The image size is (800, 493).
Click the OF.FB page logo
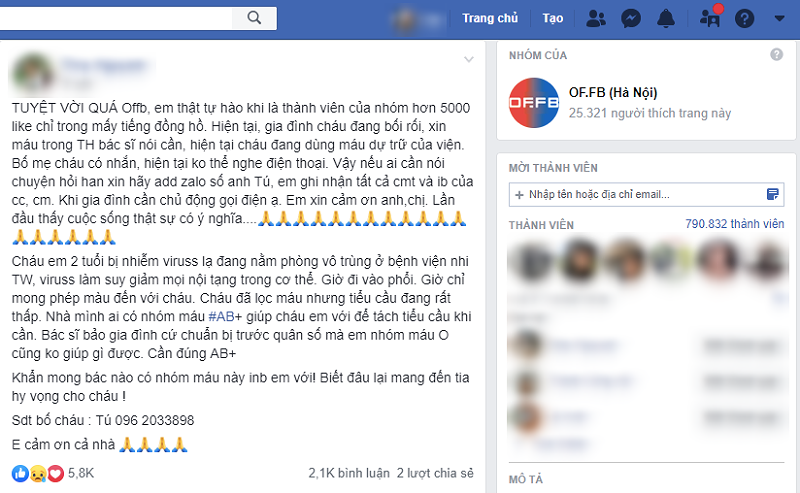coord(534,103)
